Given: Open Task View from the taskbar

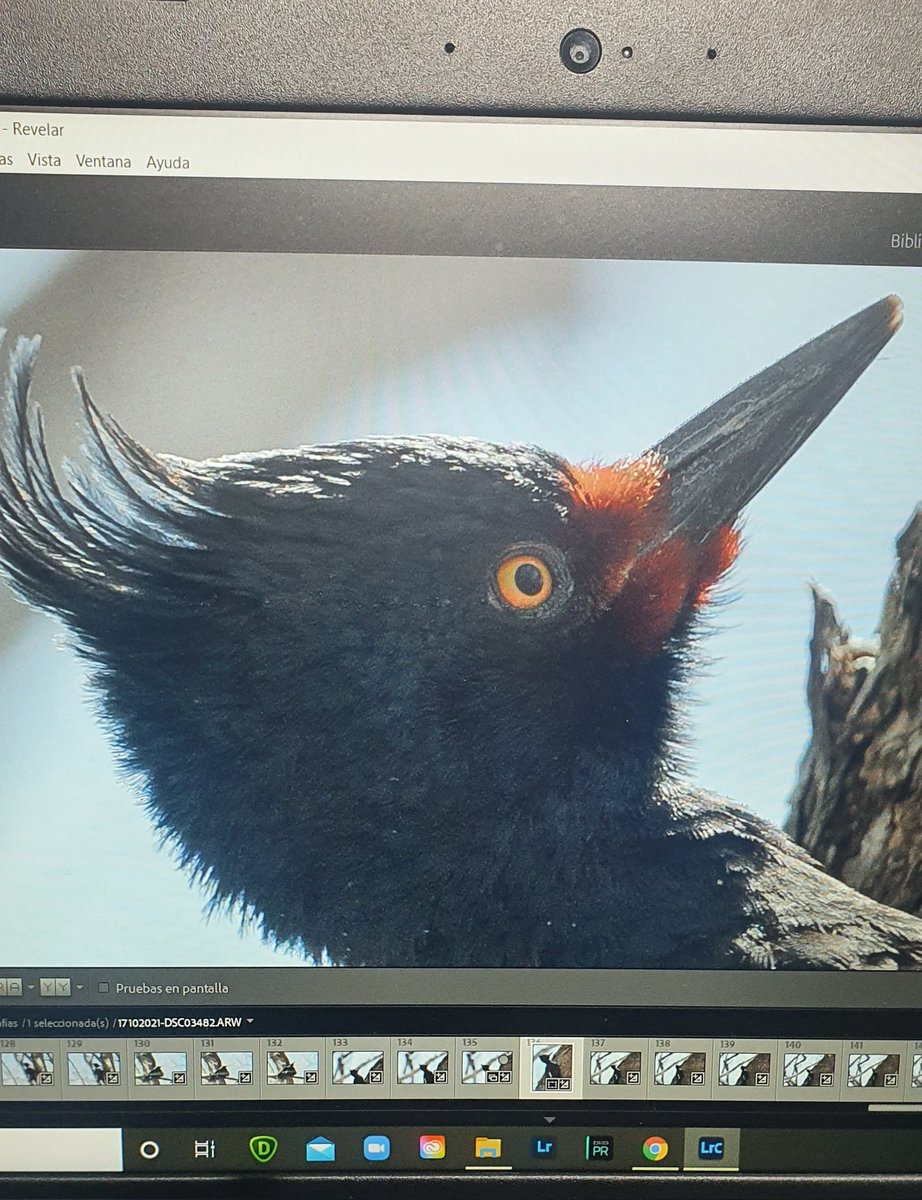Looking at the screenshot, I should (x=205, y=1150).
